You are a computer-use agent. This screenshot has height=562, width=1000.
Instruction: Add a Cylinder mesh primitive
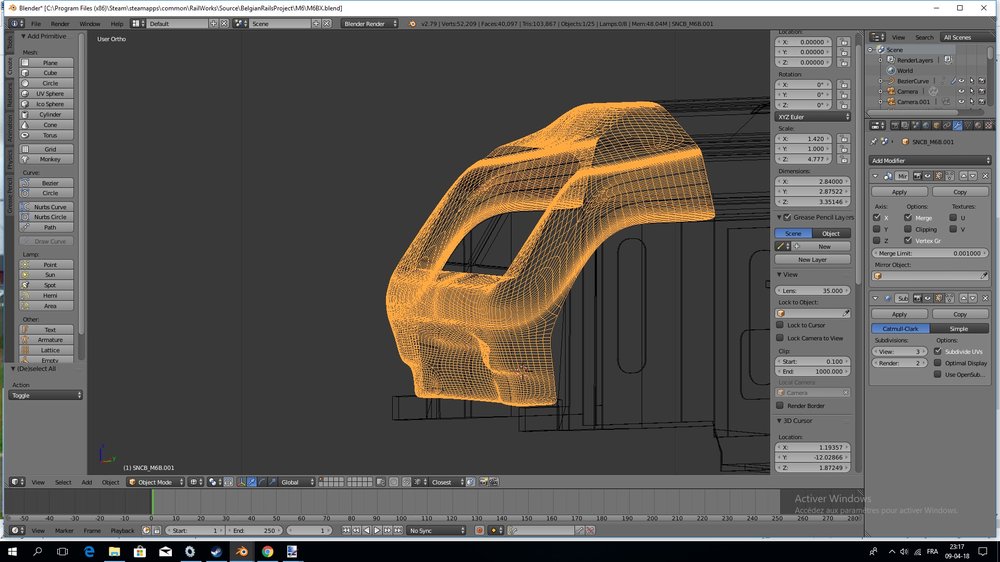point(46,114)
